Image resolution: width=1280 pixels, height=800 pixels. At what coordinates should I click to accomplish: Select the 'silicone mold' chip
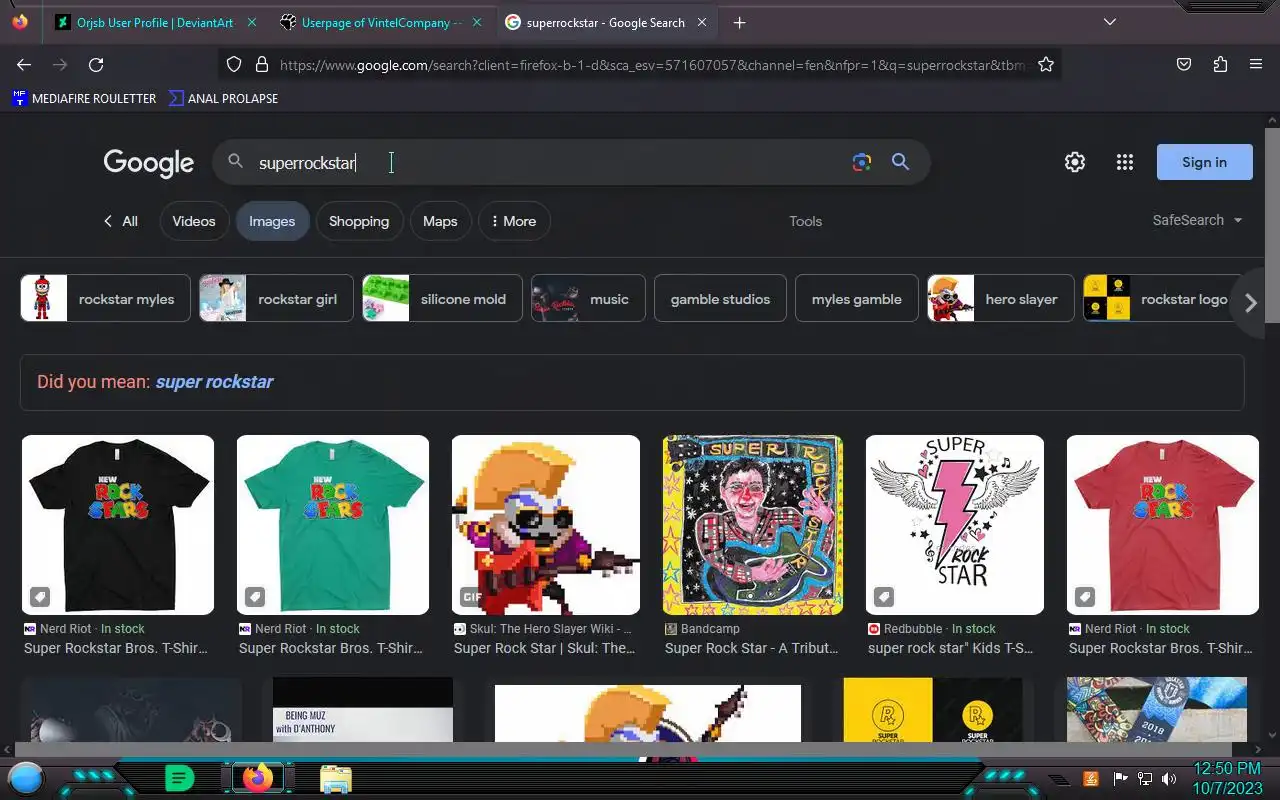click(442, 298)
